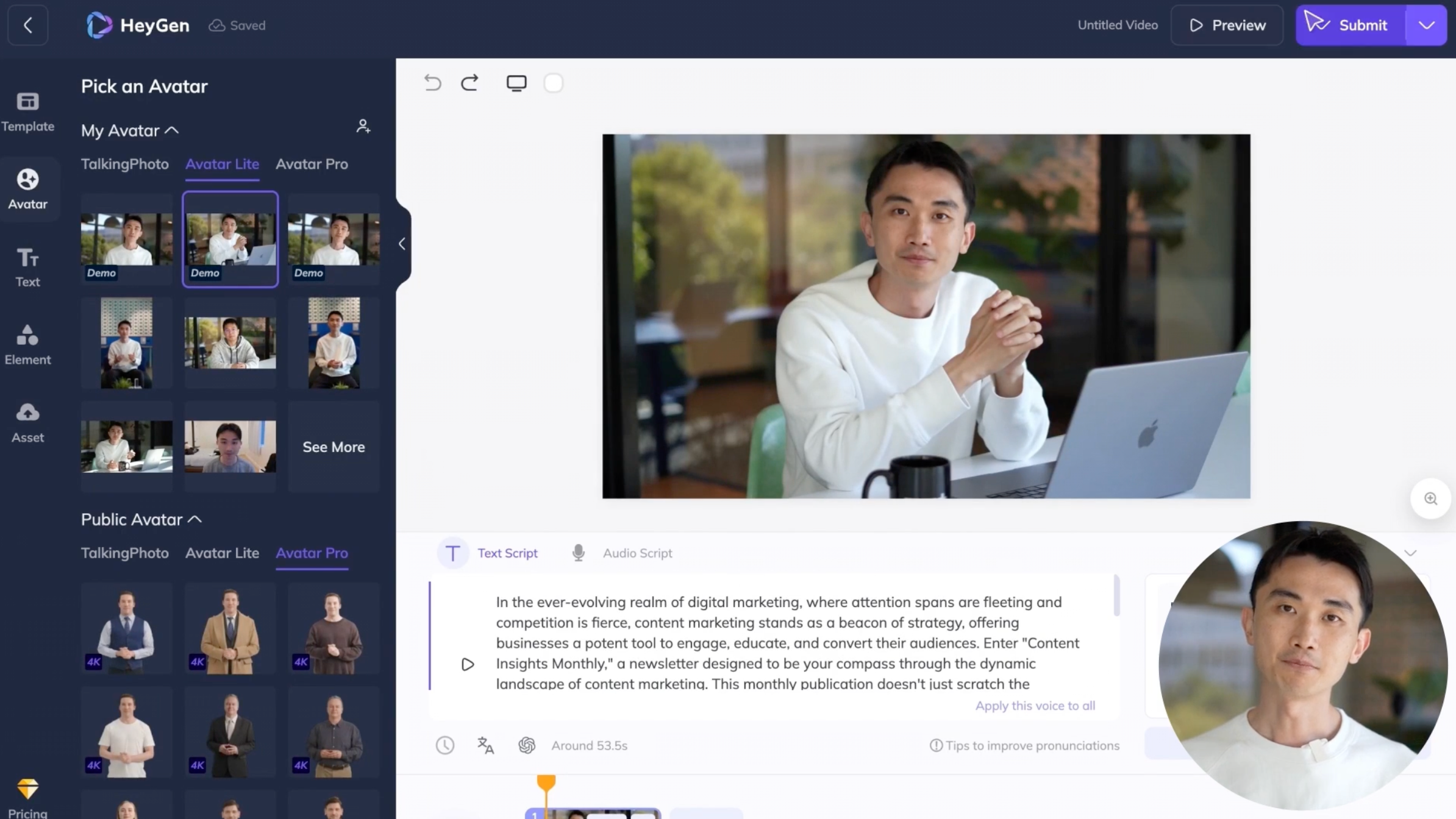1456x819 pixels.
Task: Open the translate script icon
Action: [x=485, y=745]
